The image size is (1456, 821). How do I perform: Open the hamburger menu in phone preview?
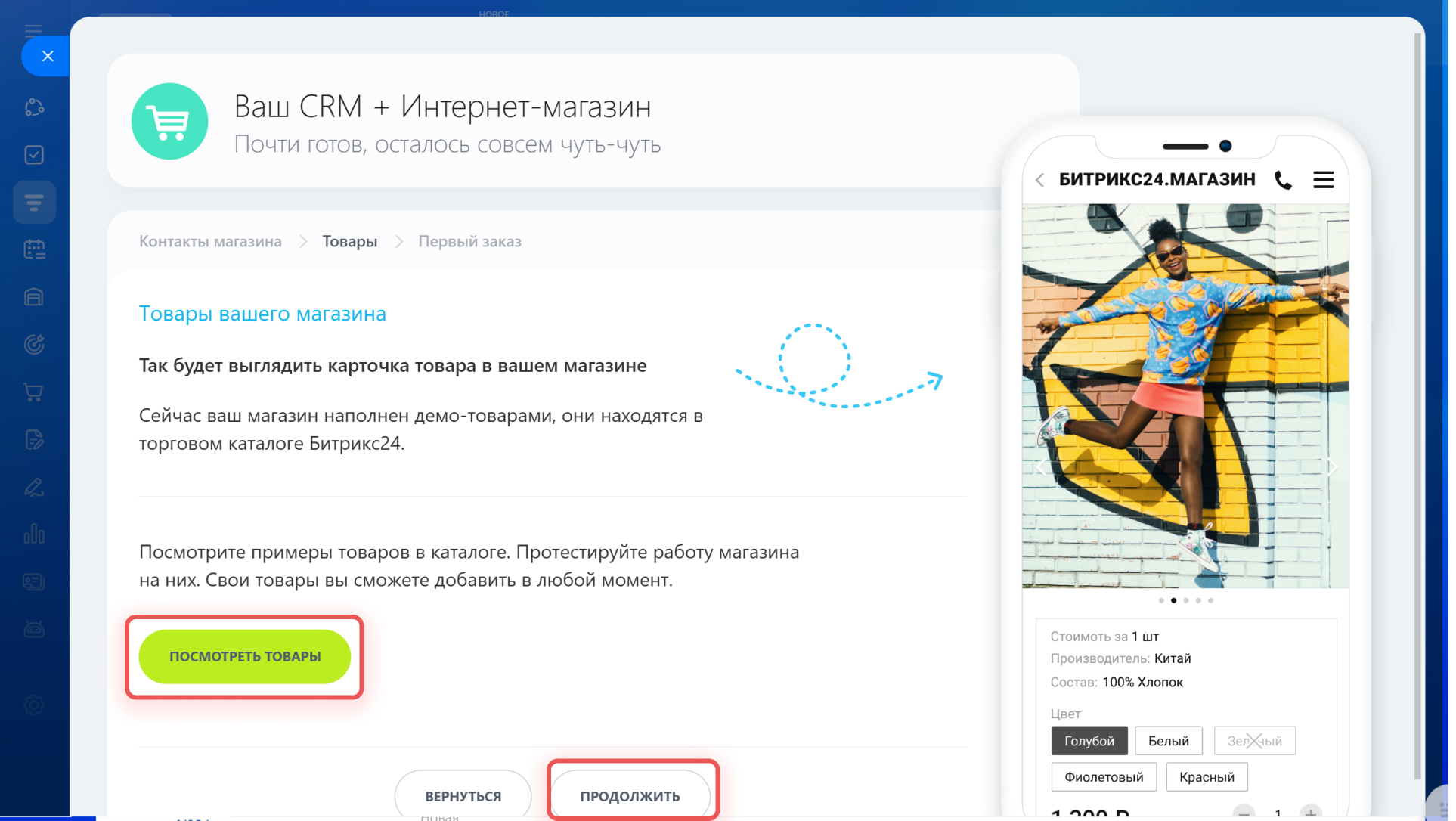click(1323, 180)
